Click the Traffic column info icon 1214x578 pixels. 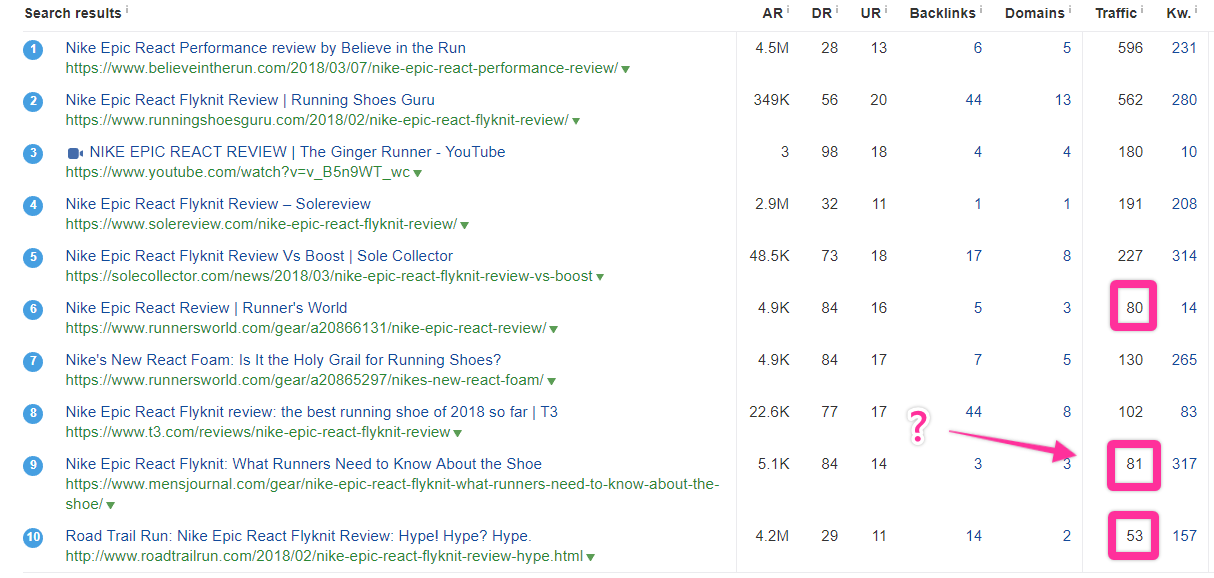[1143, 9]
